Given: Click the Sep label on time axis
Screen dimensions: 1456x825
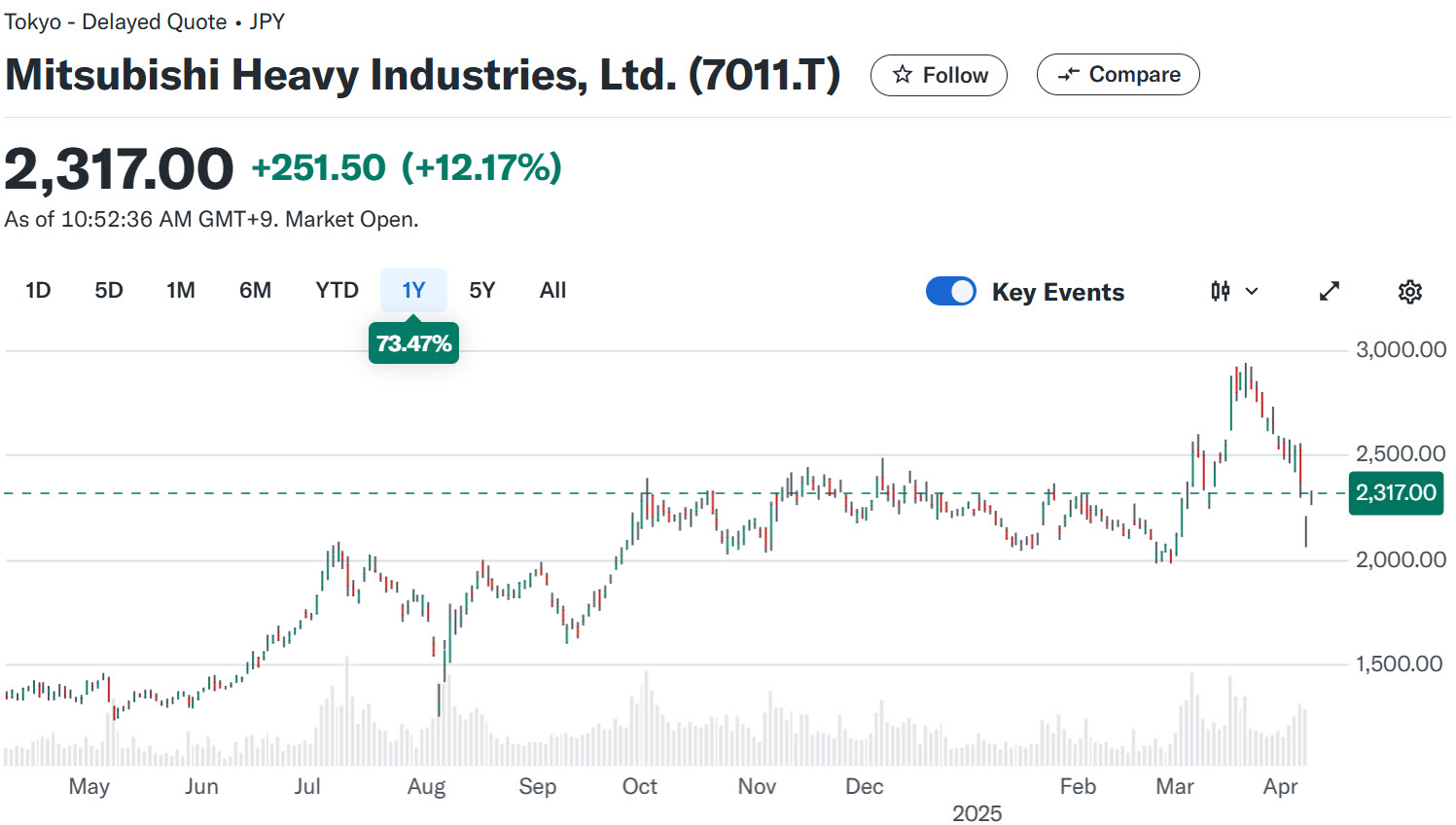Looking at the screenshot, I should point(537,786).
